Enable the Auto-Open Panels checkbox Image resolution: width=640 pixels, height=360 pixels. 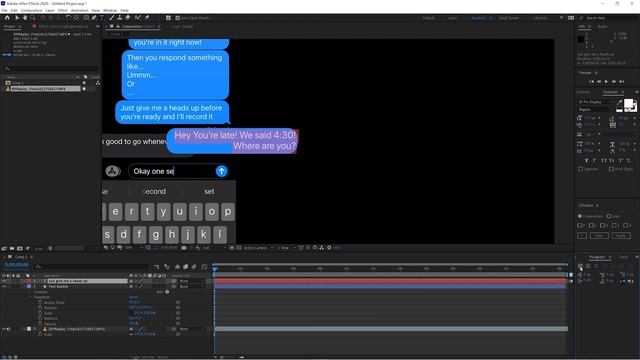[178, 18]
